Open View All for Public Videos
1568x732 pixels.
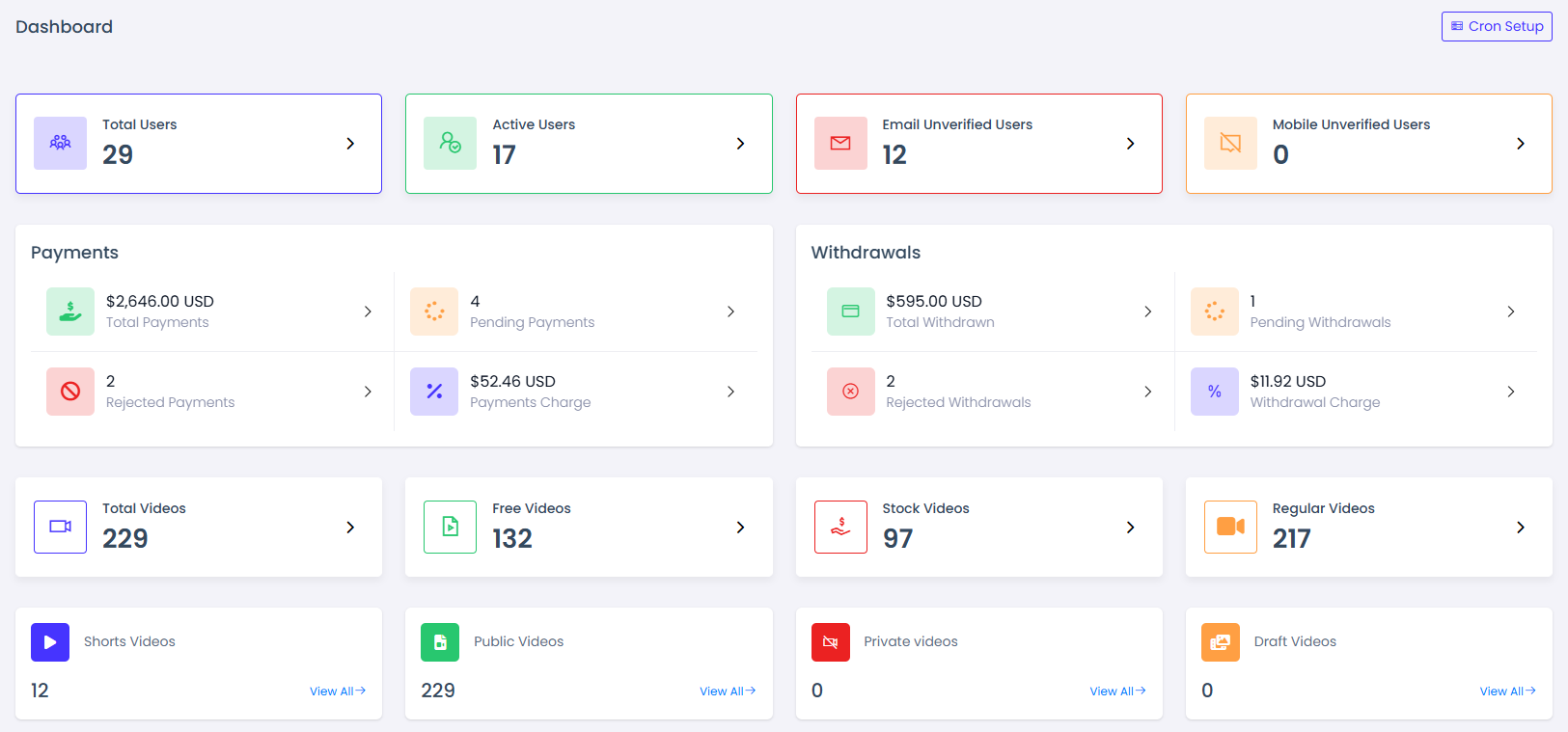coord(727,691)
